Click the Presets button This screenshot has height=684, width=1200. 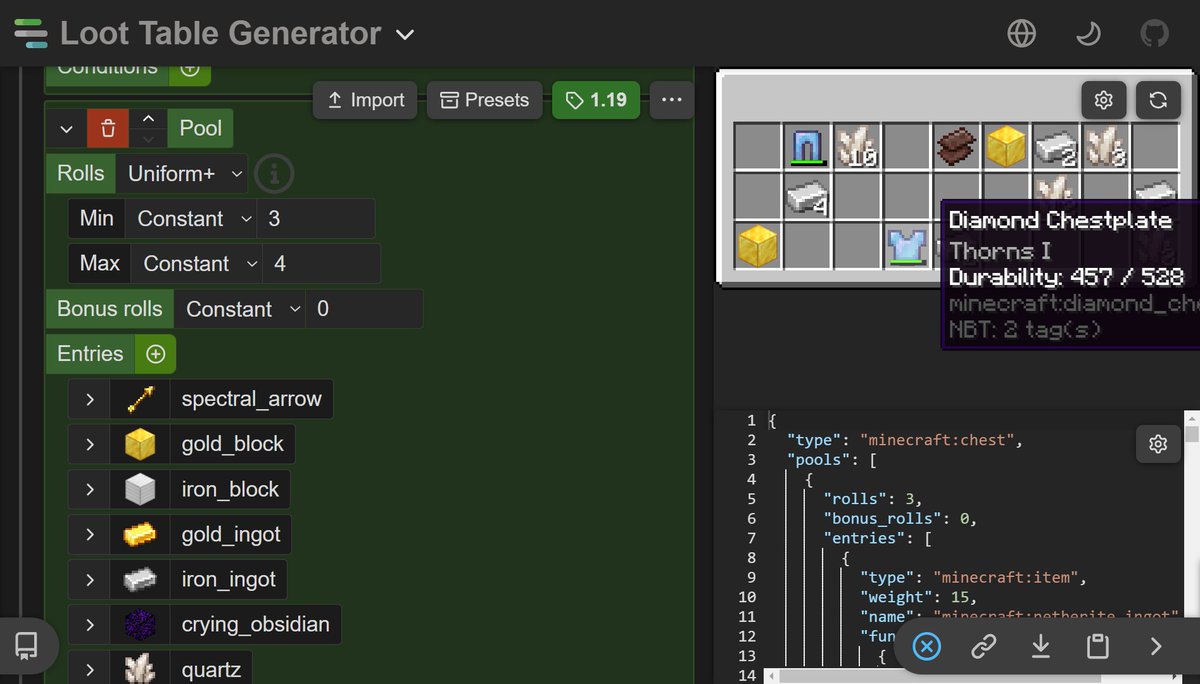point(484,100)
